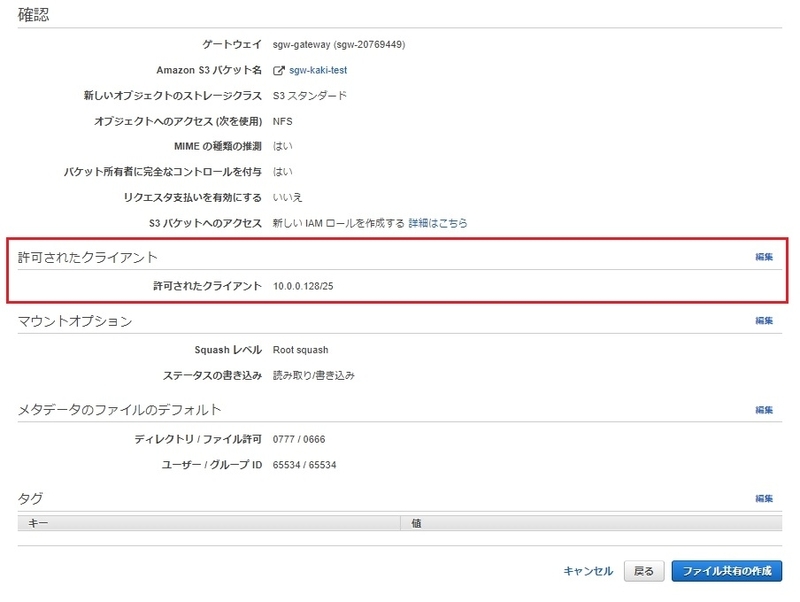Viewport: 800px width, 602px height.
Task: Click the キャンセル link
Action: (x=588, y=571)
